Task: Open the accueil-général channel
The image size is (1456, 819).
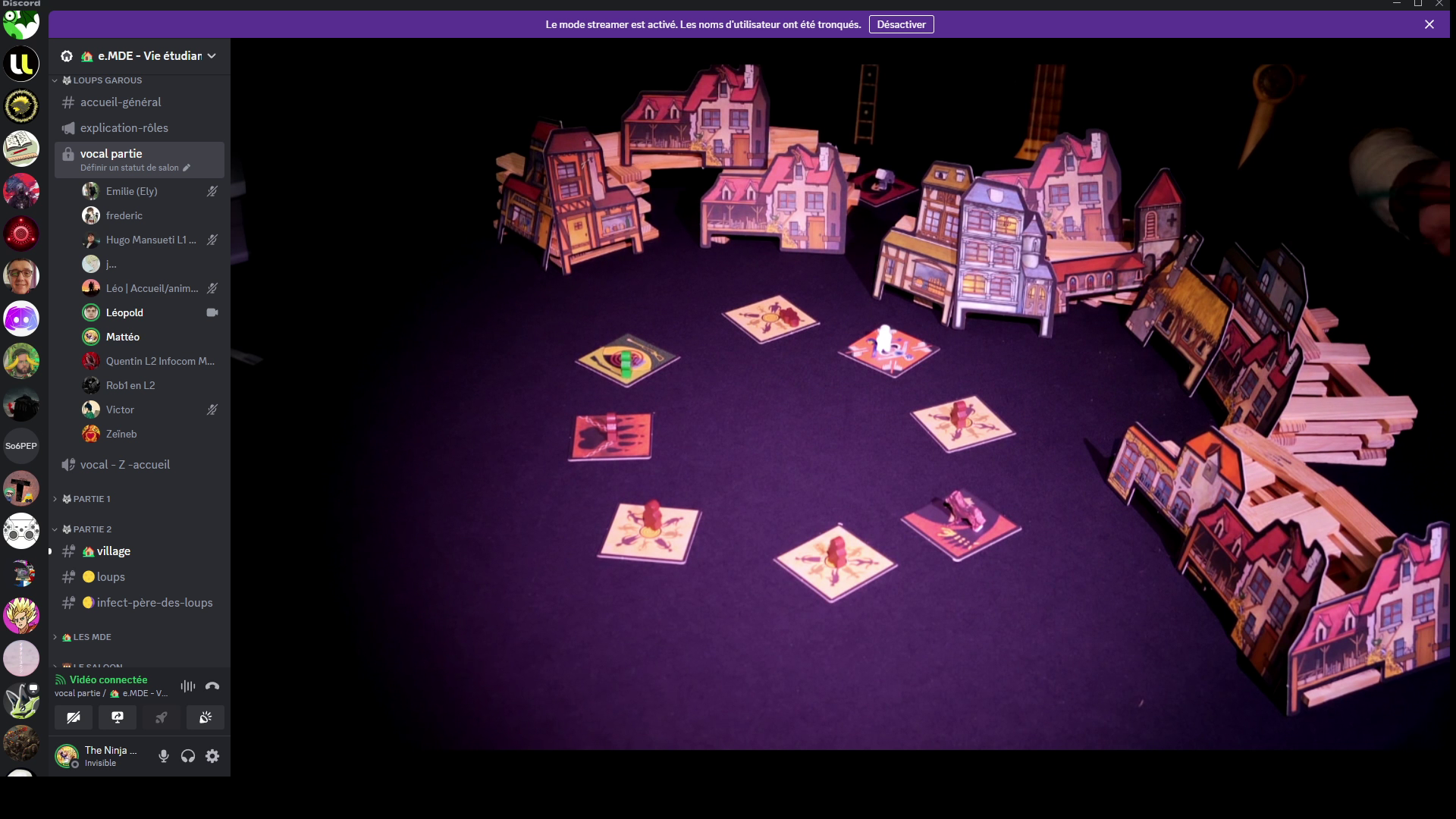Action: [121, 102]
